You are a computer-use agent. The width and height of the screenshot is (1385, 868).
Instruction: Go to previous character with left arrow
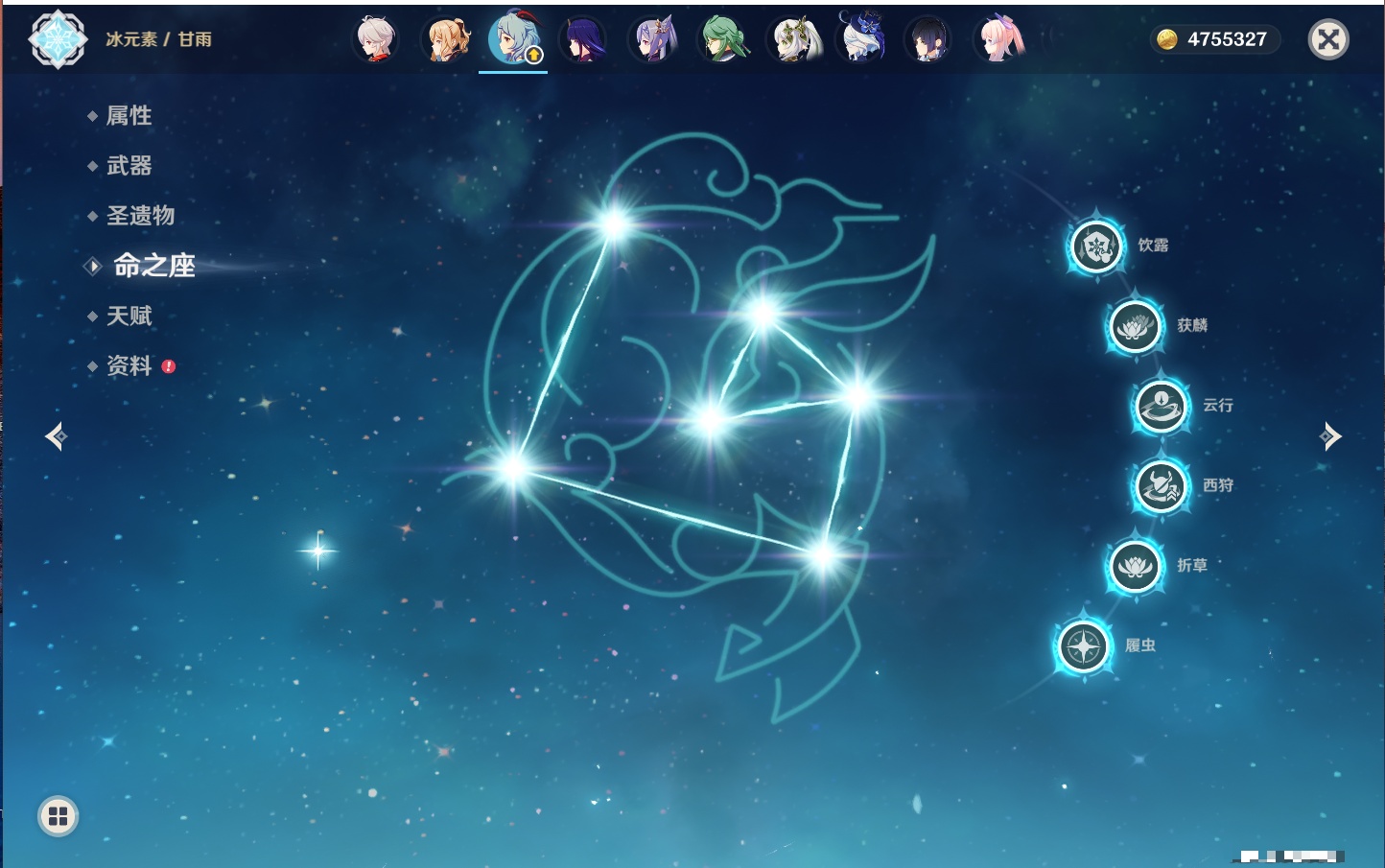point(57,436)
